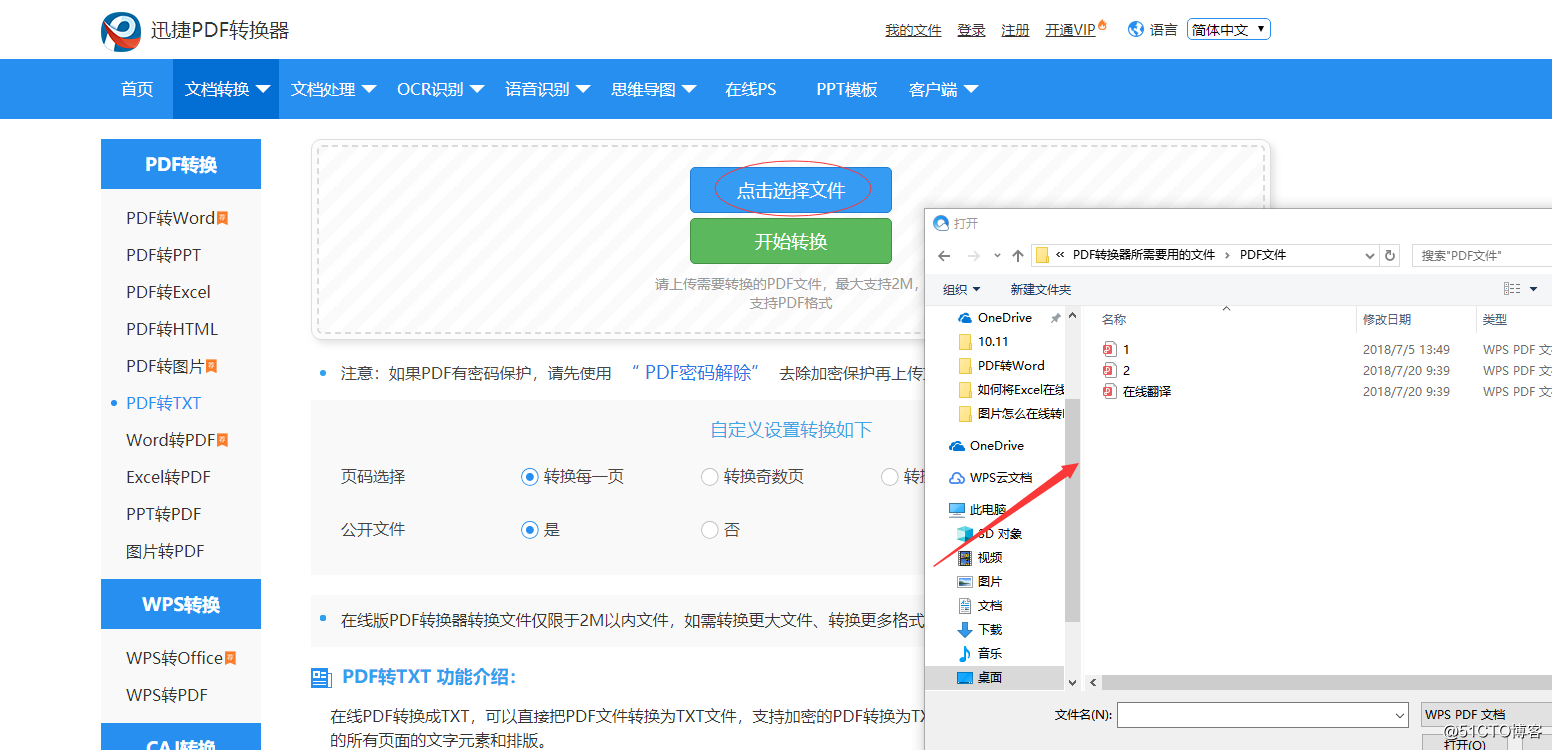
Task: Open address path dropdown arrow
Action: 1370,256
